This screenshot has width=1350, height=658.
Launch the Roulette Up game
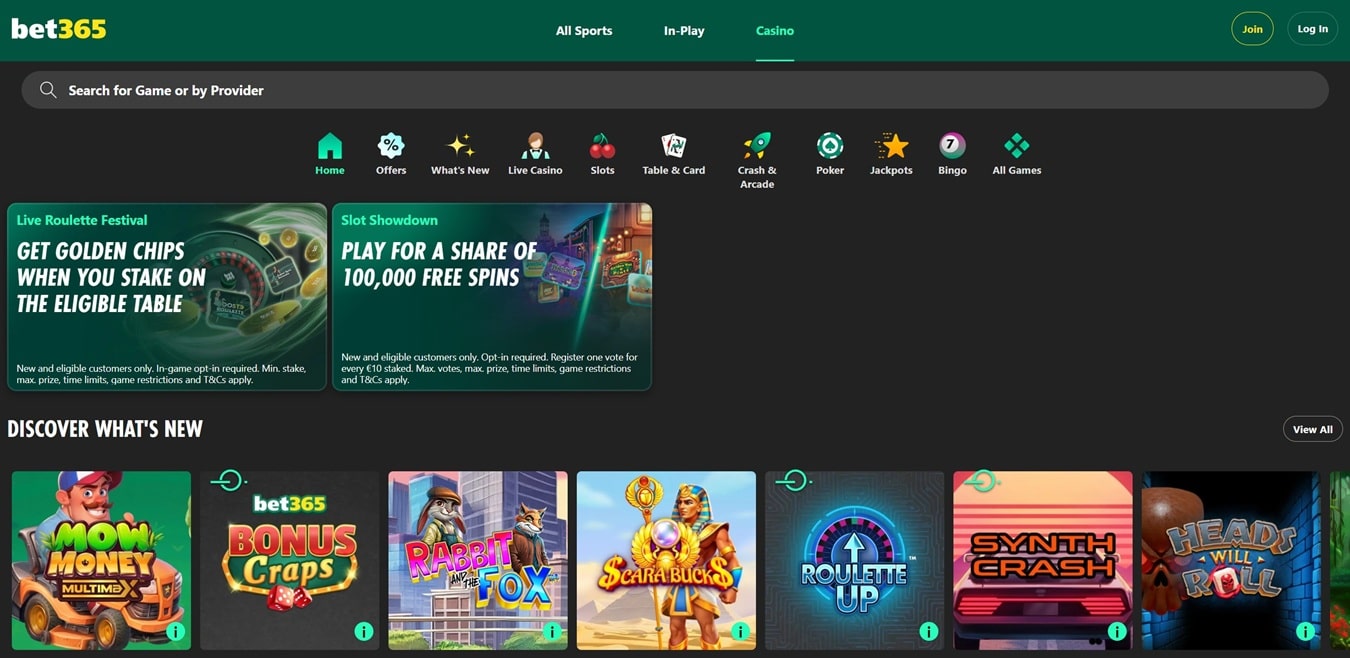(855, 561)
